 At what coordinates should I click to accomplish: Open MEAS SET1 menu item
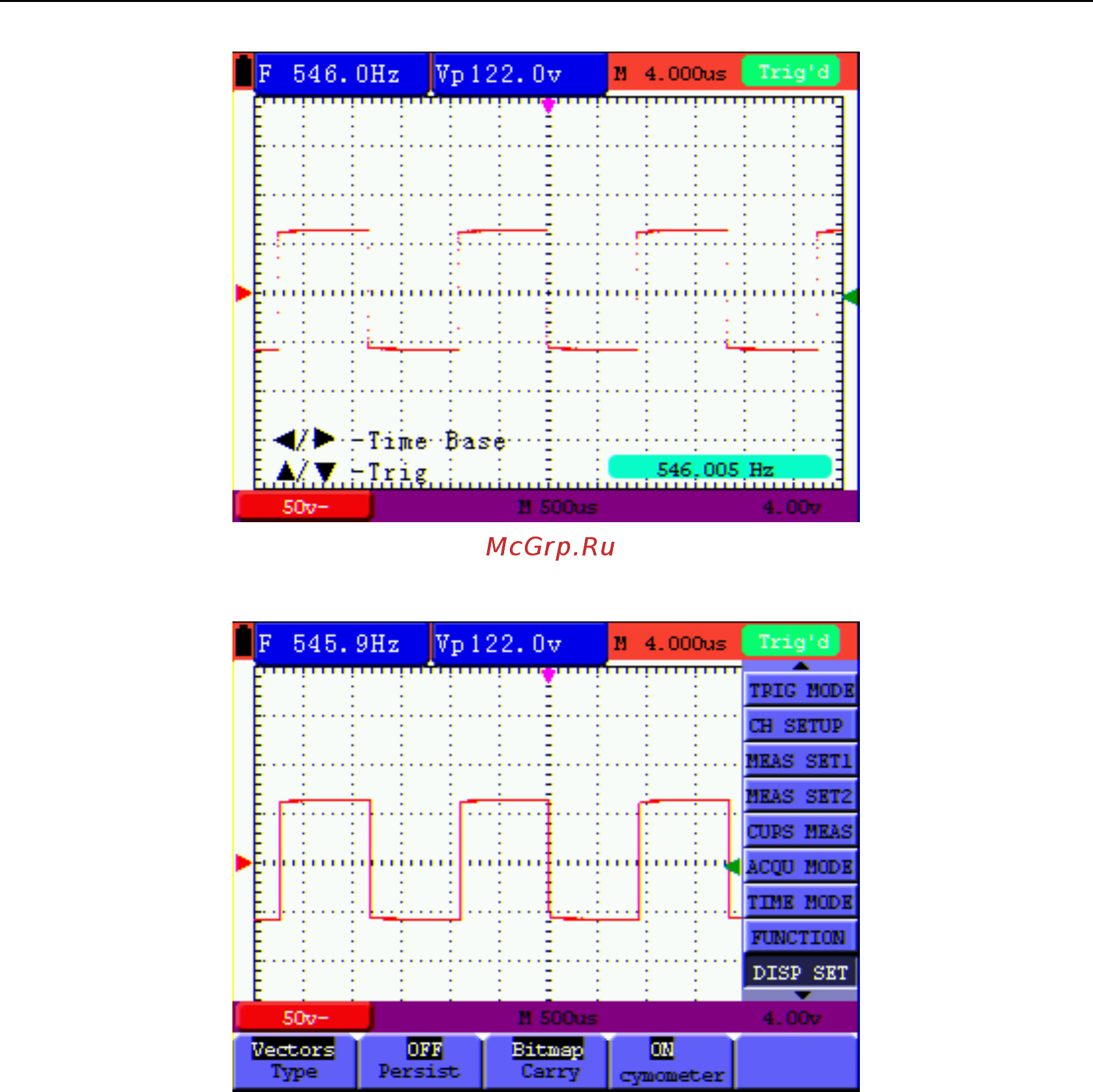(x=800, y=760)
